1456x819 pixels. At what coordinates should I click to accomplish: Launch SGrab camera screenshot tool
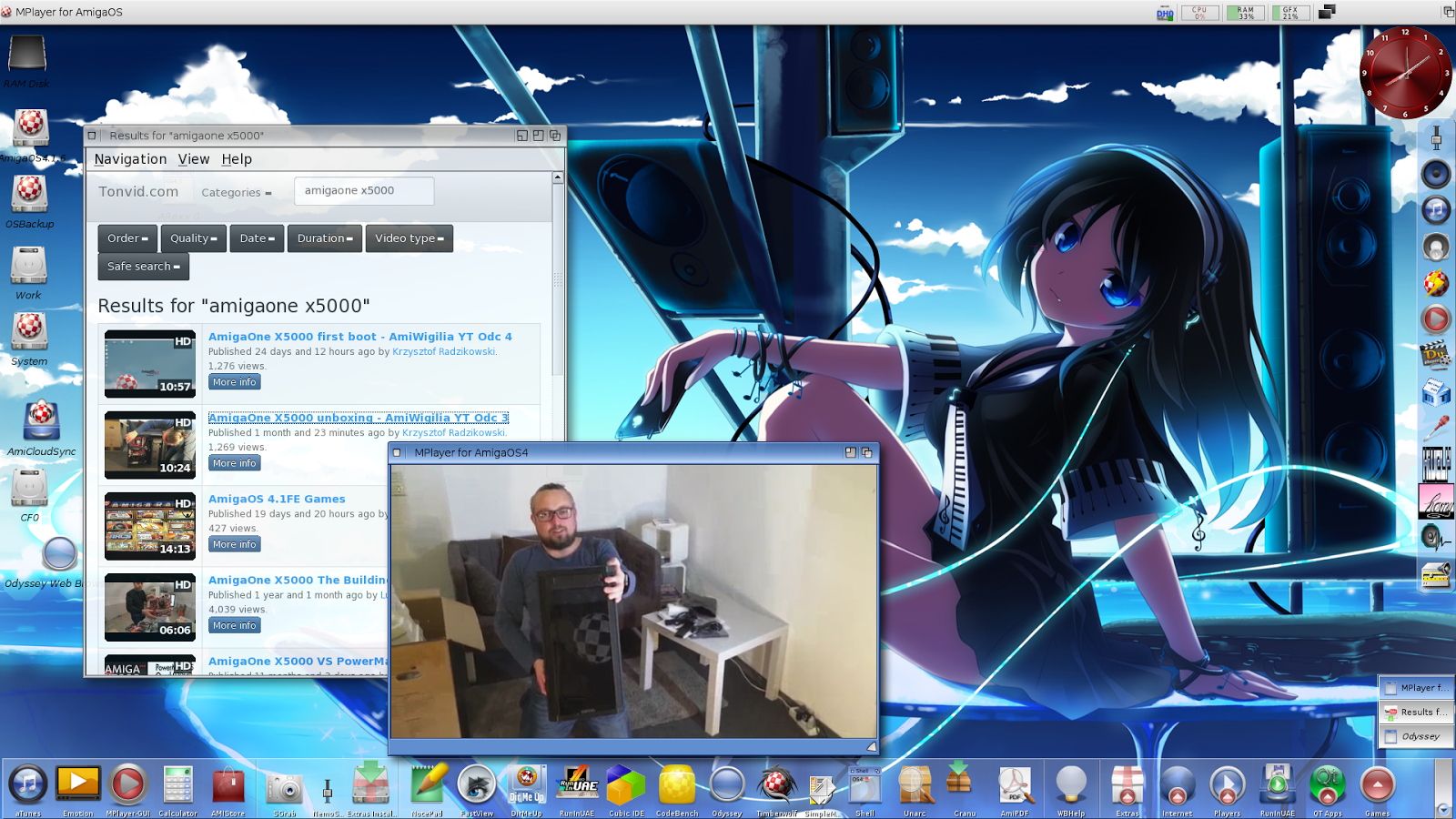pos(284,788)
